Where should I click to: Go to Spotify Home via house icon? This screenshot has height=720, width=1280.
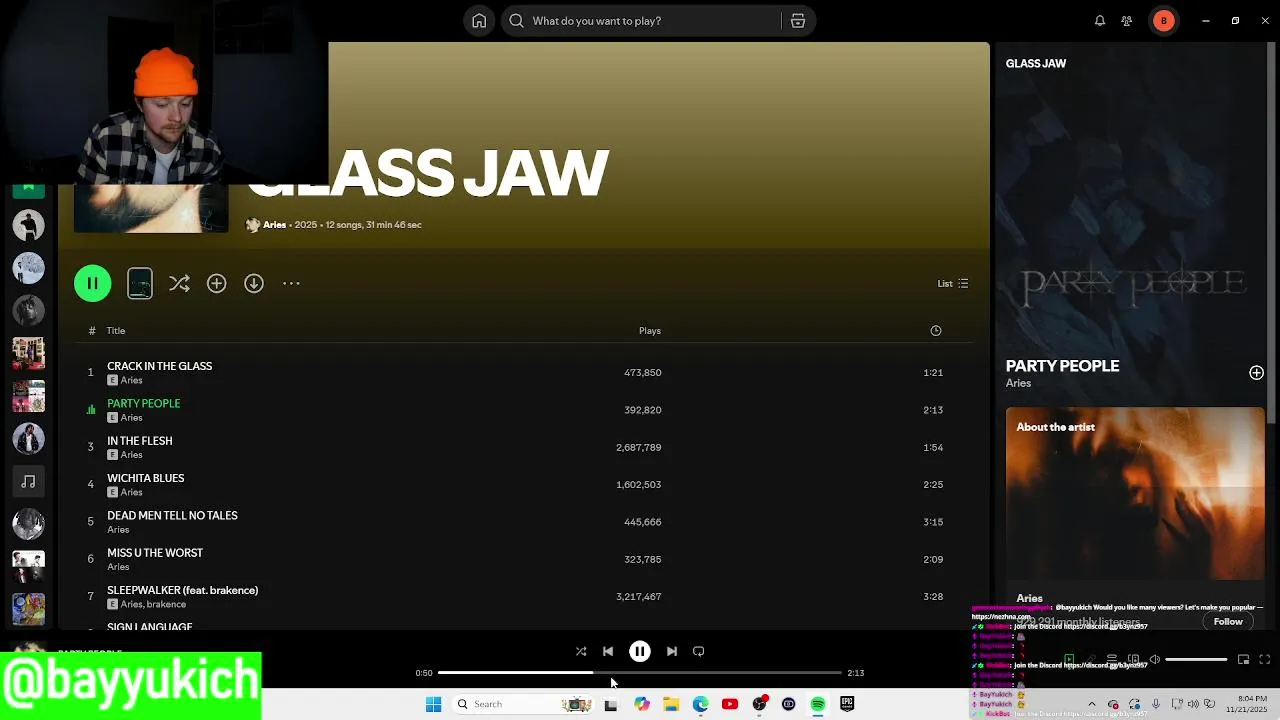479,21
